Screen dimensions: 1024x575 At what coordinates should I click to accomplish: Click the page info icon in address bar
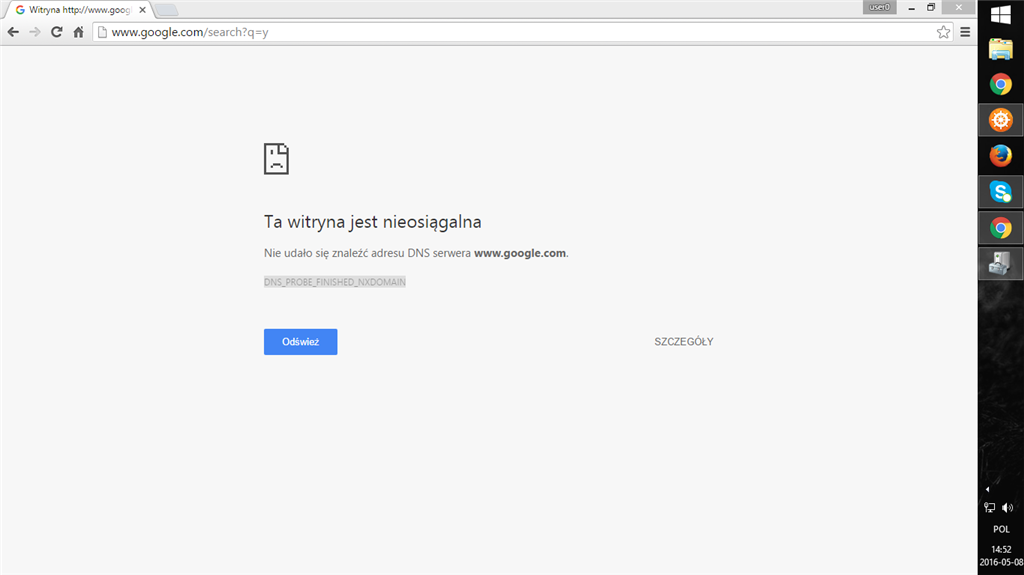102,32
